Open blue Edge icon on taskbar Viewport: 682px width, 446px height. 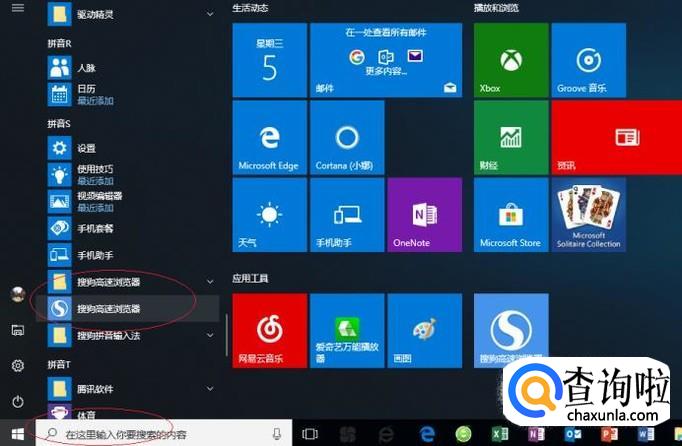pos(427,434)
